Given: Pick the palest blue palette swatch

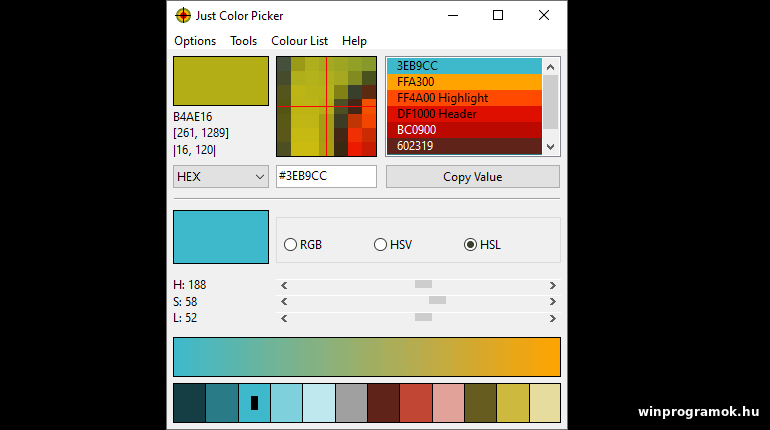Looking at the screenshot, I should (x=319, y=403).
